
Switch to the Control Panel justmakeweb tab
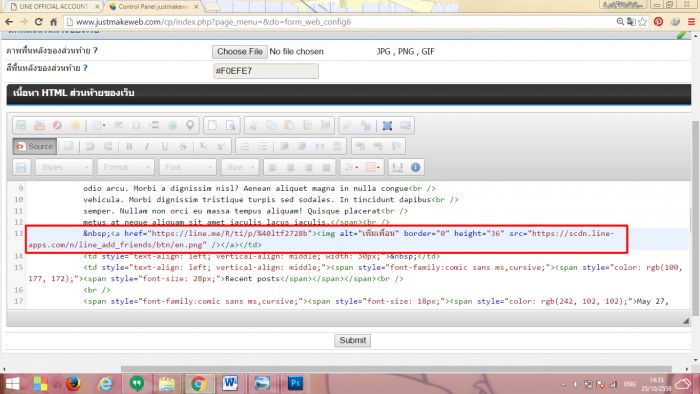153,6
